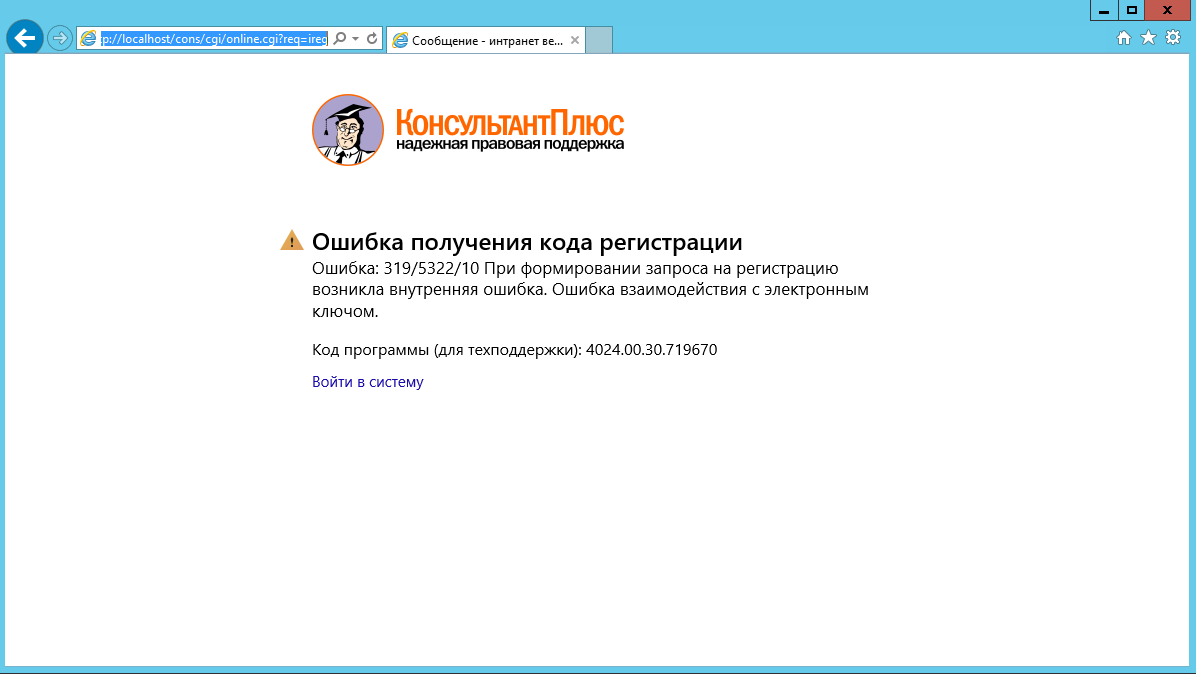The height and width of the screenshot is (674, 1196).
Task: Click 'Ошибка получения кода регистрации' heading
Action: (x=527, y=242)
